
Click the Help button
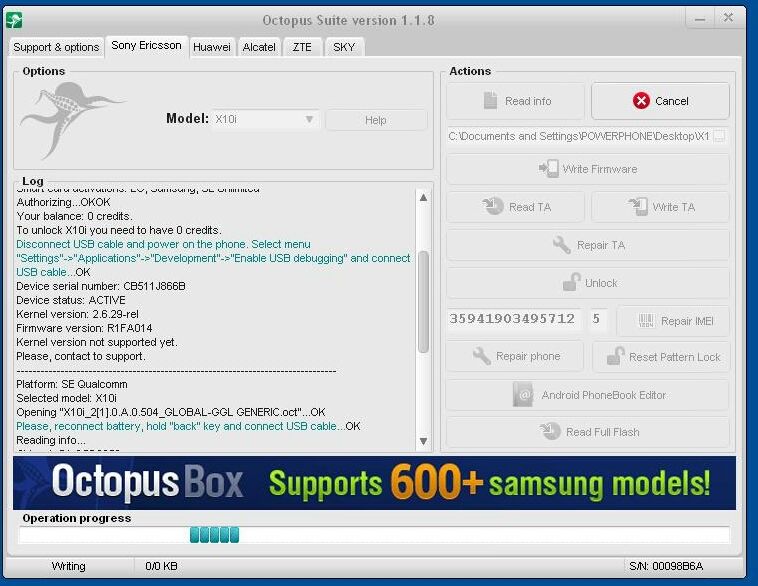376,120
